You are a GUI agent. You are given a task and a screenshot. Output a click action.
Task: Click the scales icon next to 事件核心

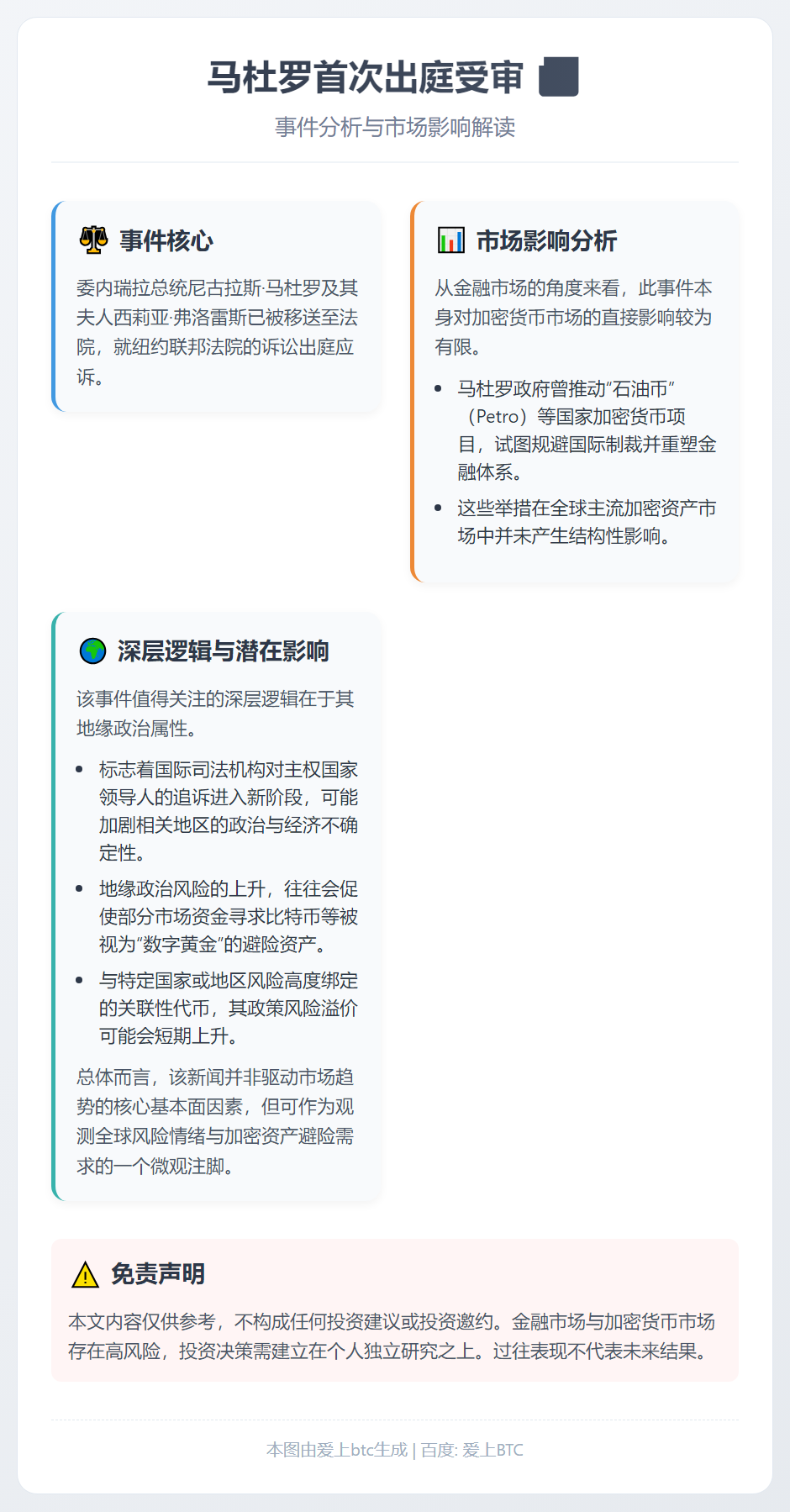tap(93, 240)
